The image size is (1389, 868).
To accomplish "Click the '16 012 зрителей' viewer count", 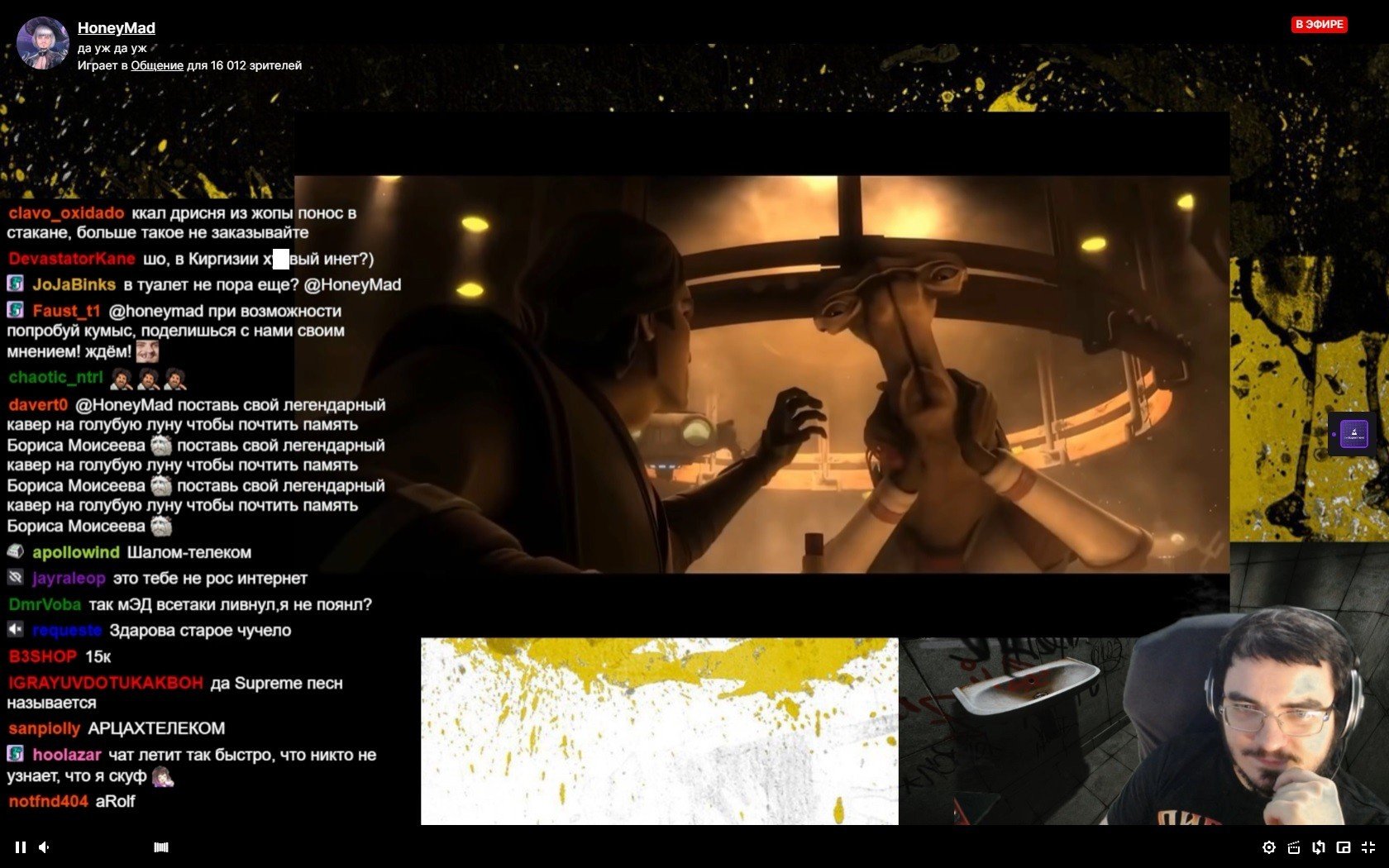I will [x=256, y=65].
